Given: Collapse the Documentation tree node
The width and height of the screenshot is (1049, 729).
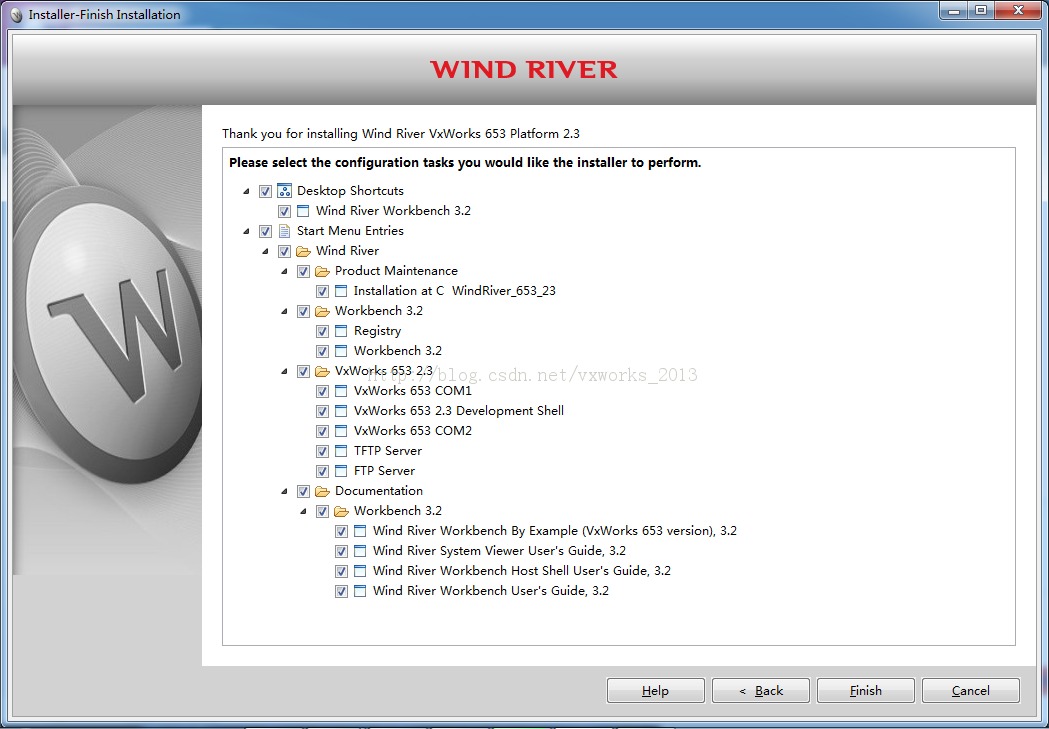Looking at the screenshot, I should [x=284, y=492].
